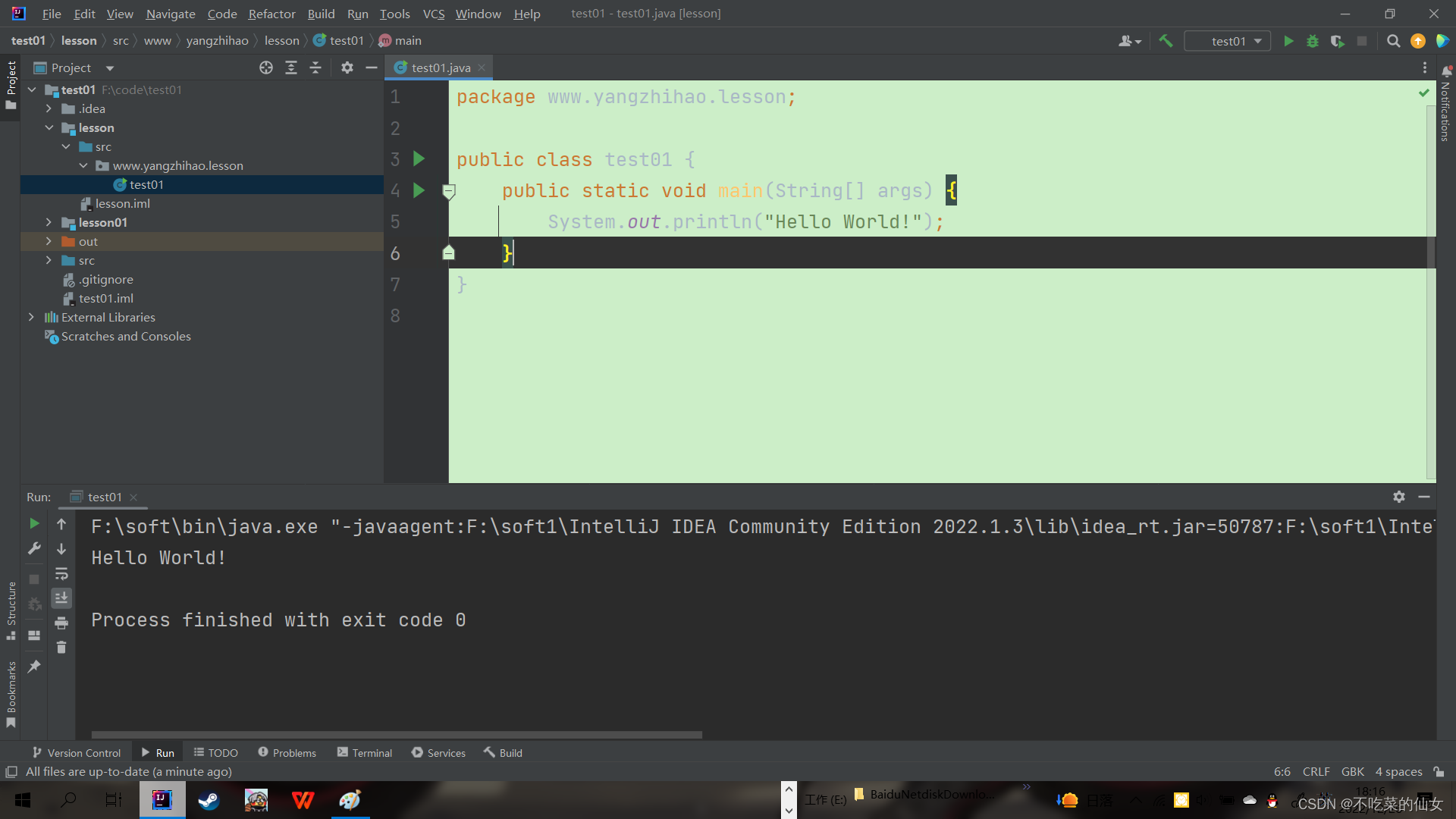Click trash Clear All icon in Run panel

pyautogui.click(x=61, y=648)
